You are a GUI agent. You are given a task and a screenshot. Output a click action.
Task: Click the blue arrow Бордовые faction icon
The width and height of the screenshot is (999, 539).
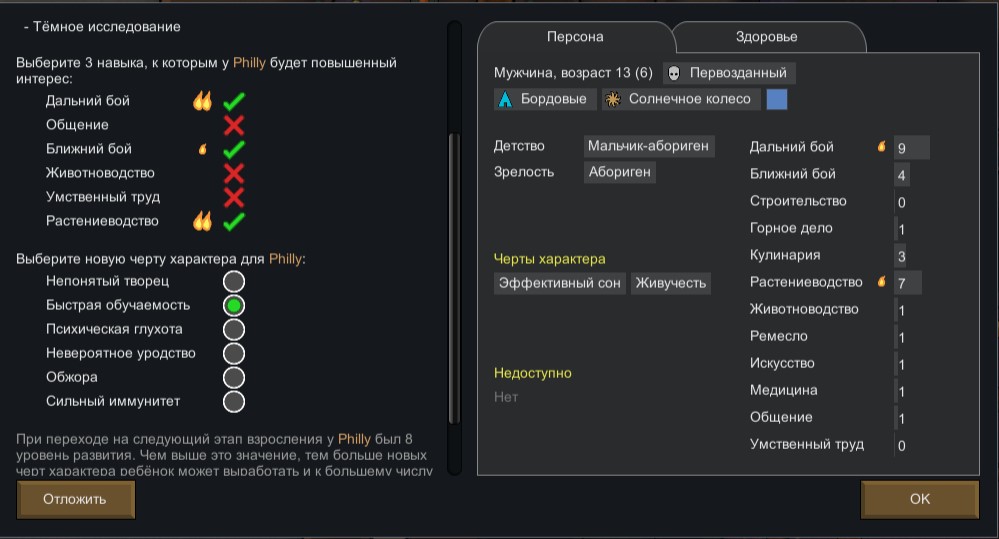click(505, 99)
